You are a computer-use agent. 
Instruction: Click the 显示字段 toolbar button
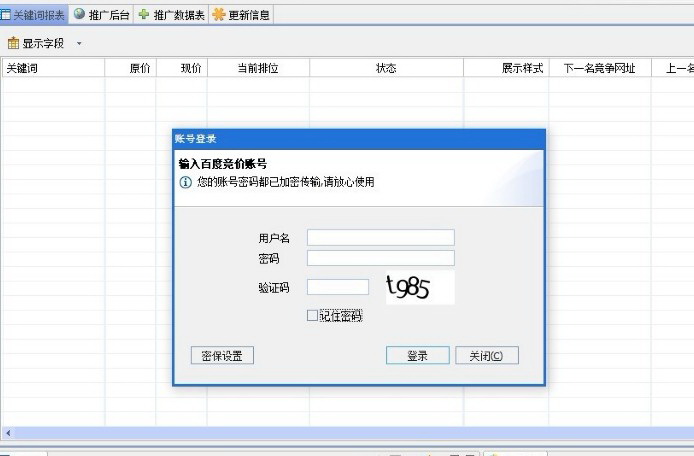pyautogui.click(x=36, y=43)
